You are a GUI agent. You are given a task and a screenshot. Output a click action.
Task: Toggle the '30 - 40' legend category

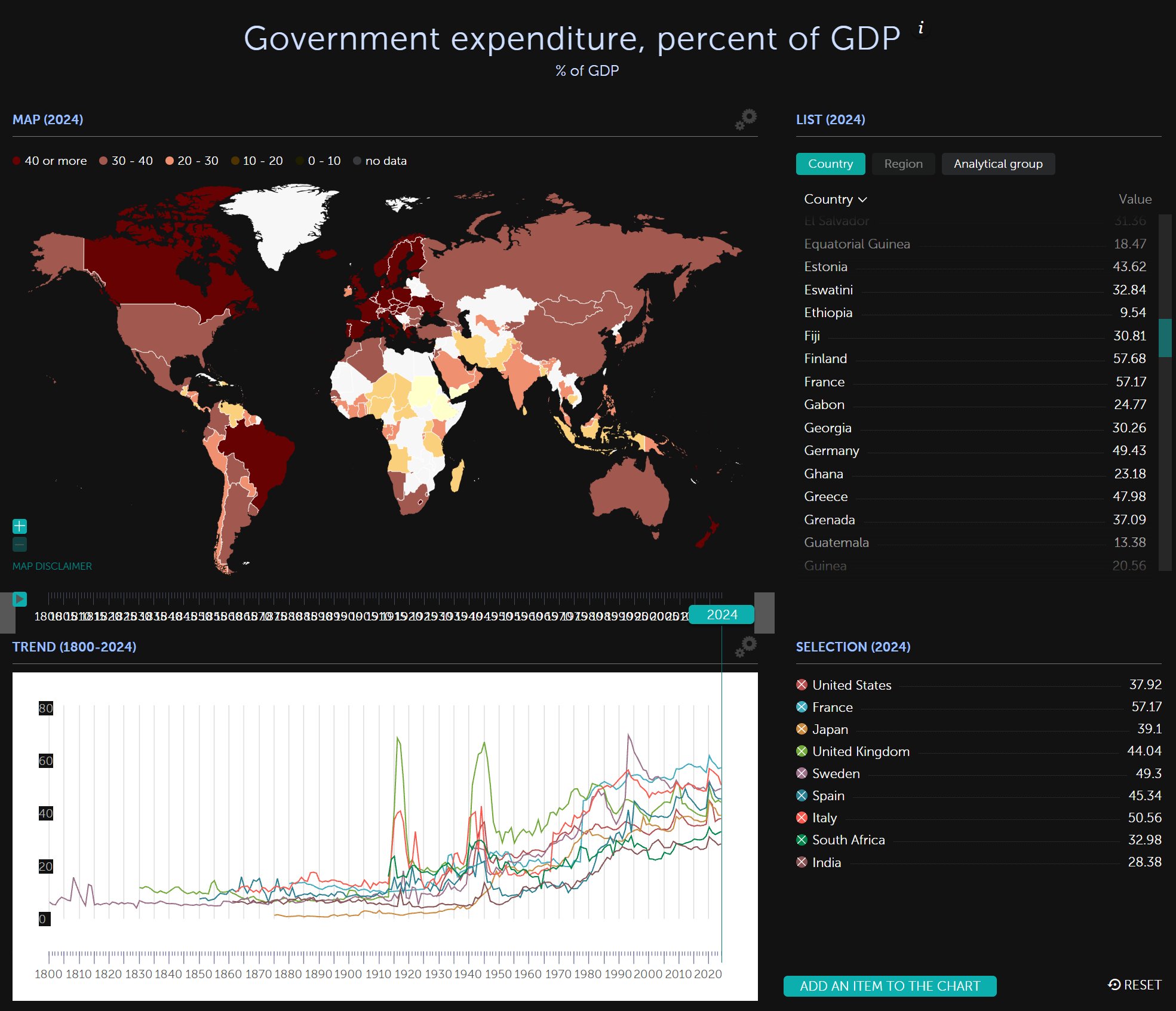click(126, 161)
